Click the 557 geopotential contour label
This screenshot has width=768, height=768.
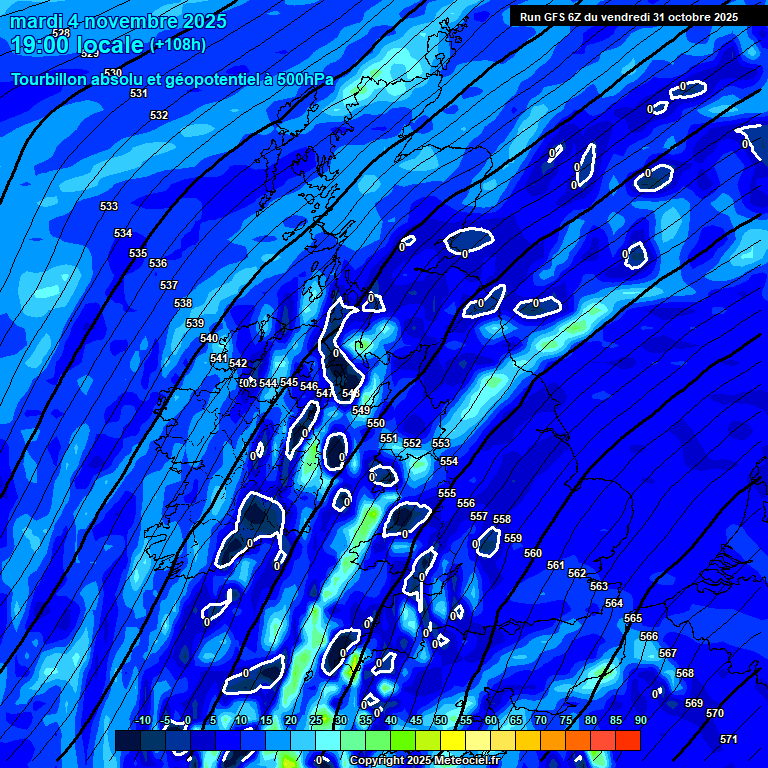(479, 516)
